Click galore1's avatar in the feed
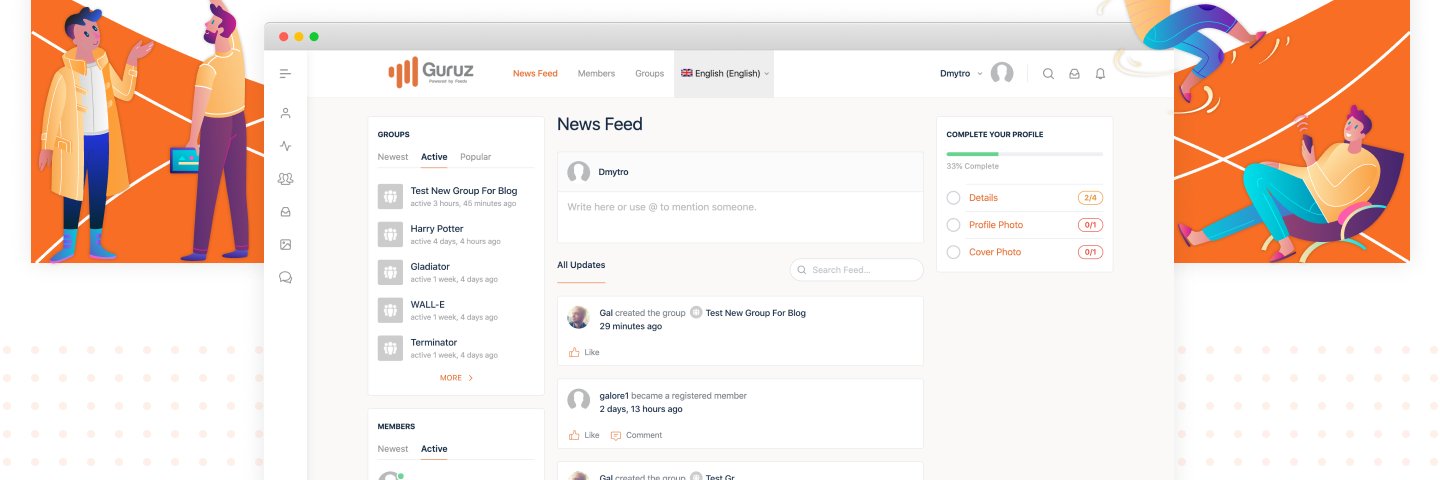The height and width of the screenshot is (480, 1440). pos(578,400)
